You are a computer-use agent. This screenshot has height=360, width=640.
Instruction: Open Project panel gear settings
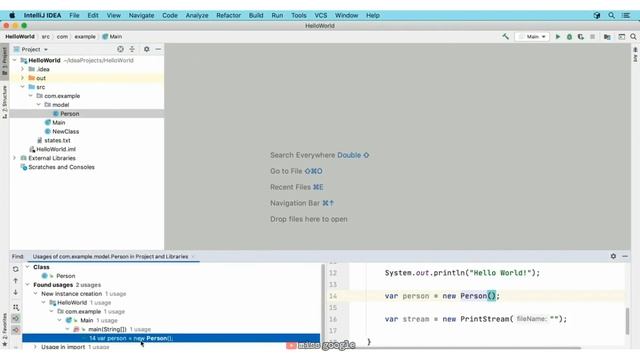147,49
